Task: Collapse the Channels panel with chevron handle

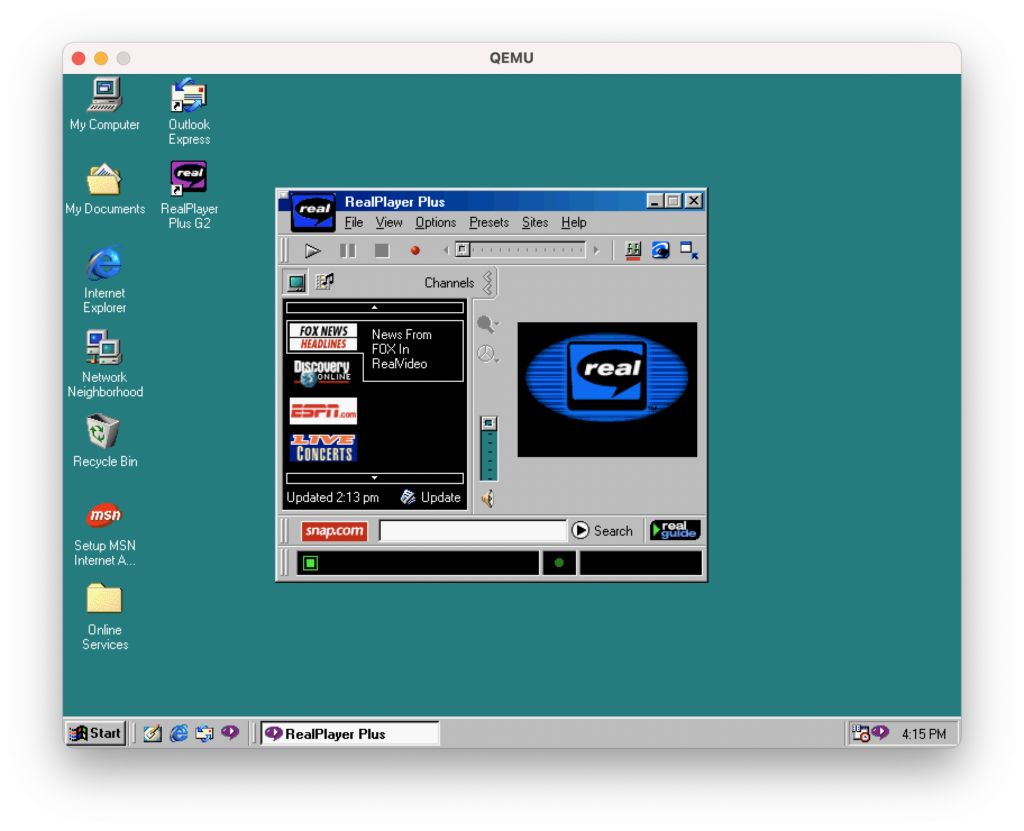Action: click(x=488, y=282)
